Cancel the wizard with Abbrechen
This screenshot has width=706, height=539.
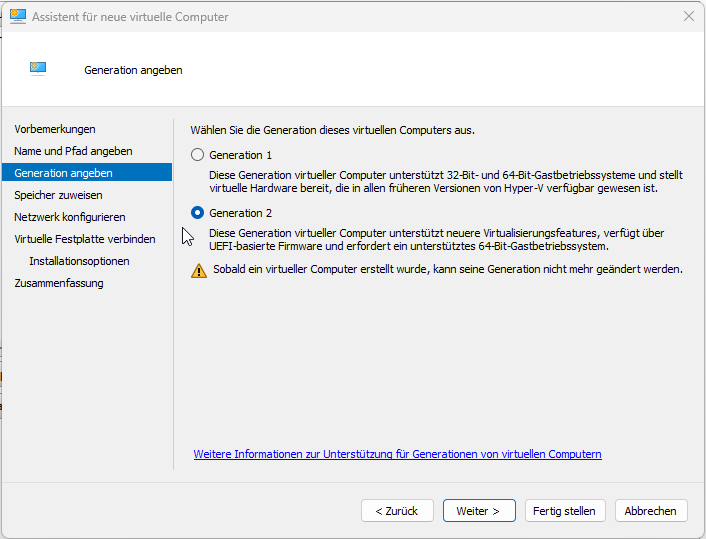coord(651,511)
